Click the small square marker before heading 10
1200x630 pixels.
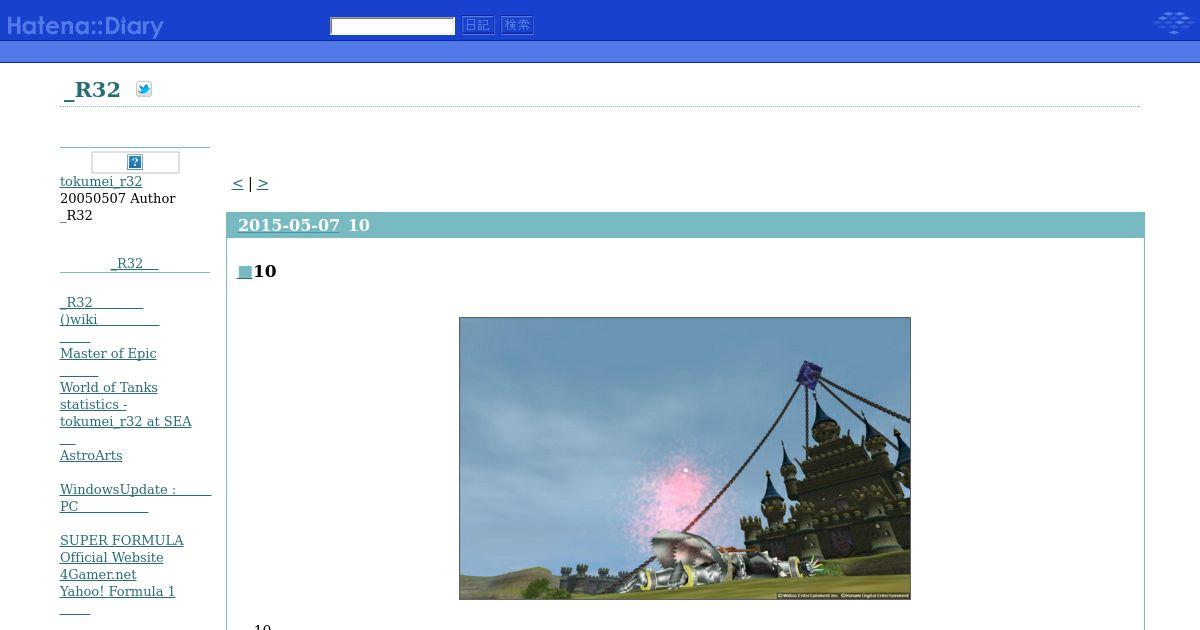(x=245, y=272)
